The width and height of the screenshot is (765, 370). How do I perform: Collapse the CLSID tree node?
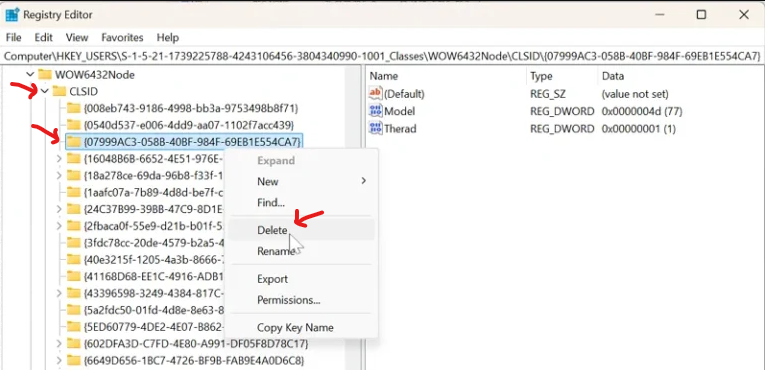(45, 91)
